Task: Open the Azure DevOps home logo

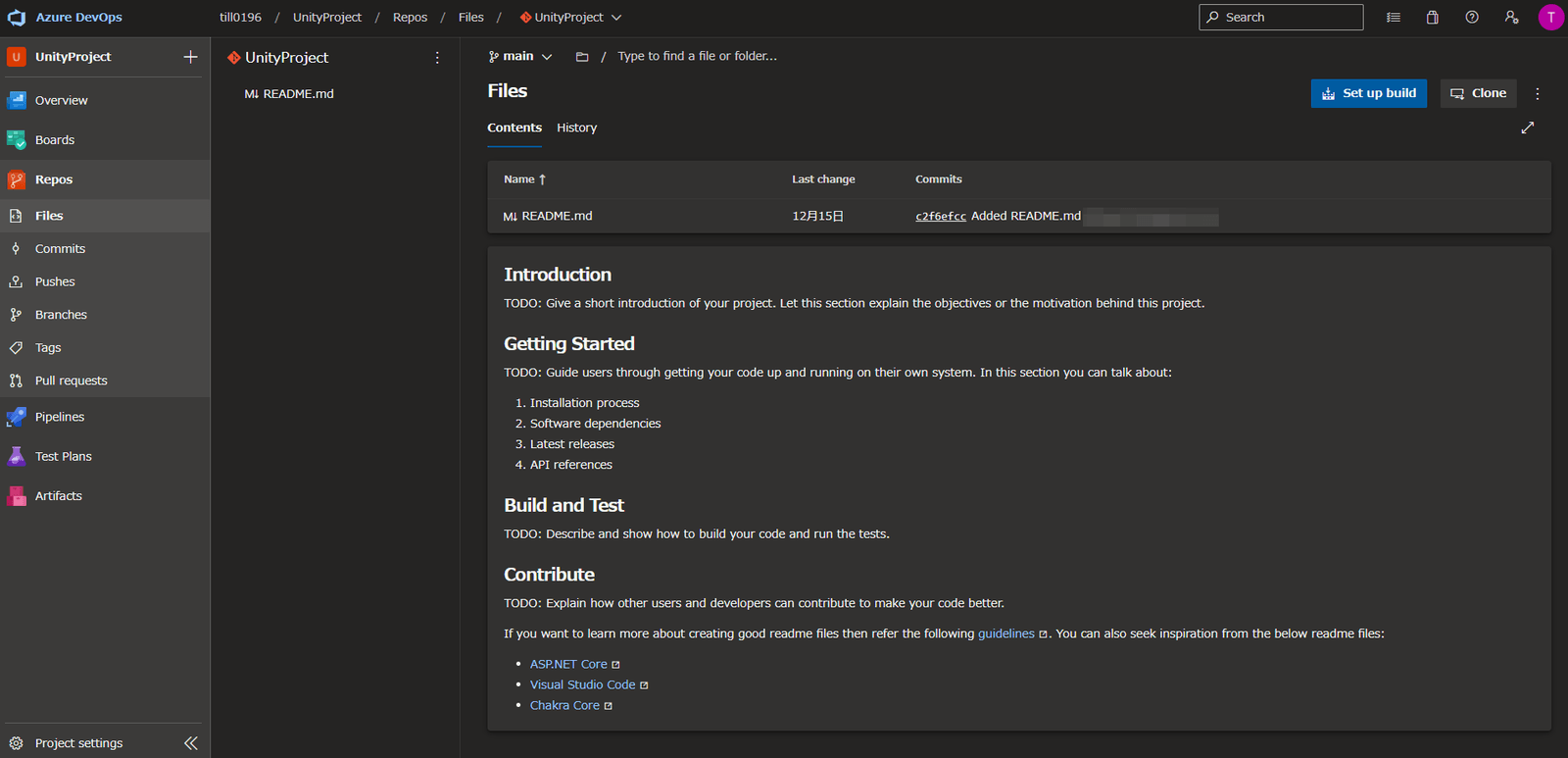Action: point(17,18)
